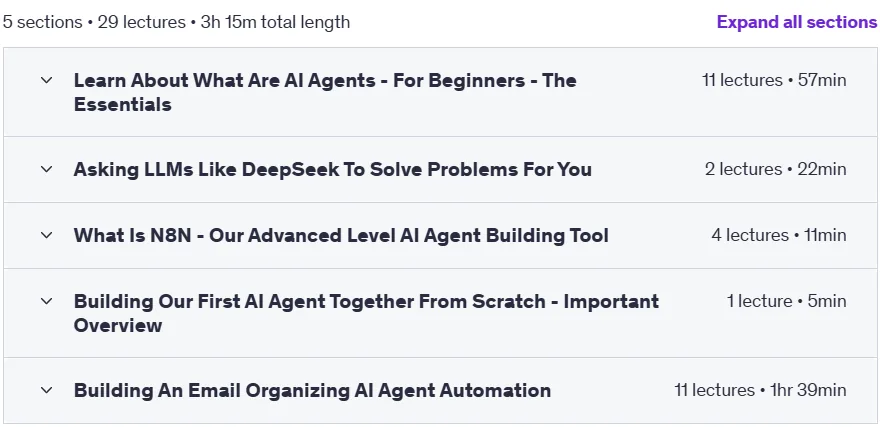Click chevron beside 'What Is N8N' section
Screen dimensions: 880x427
[x=47, y=235]
